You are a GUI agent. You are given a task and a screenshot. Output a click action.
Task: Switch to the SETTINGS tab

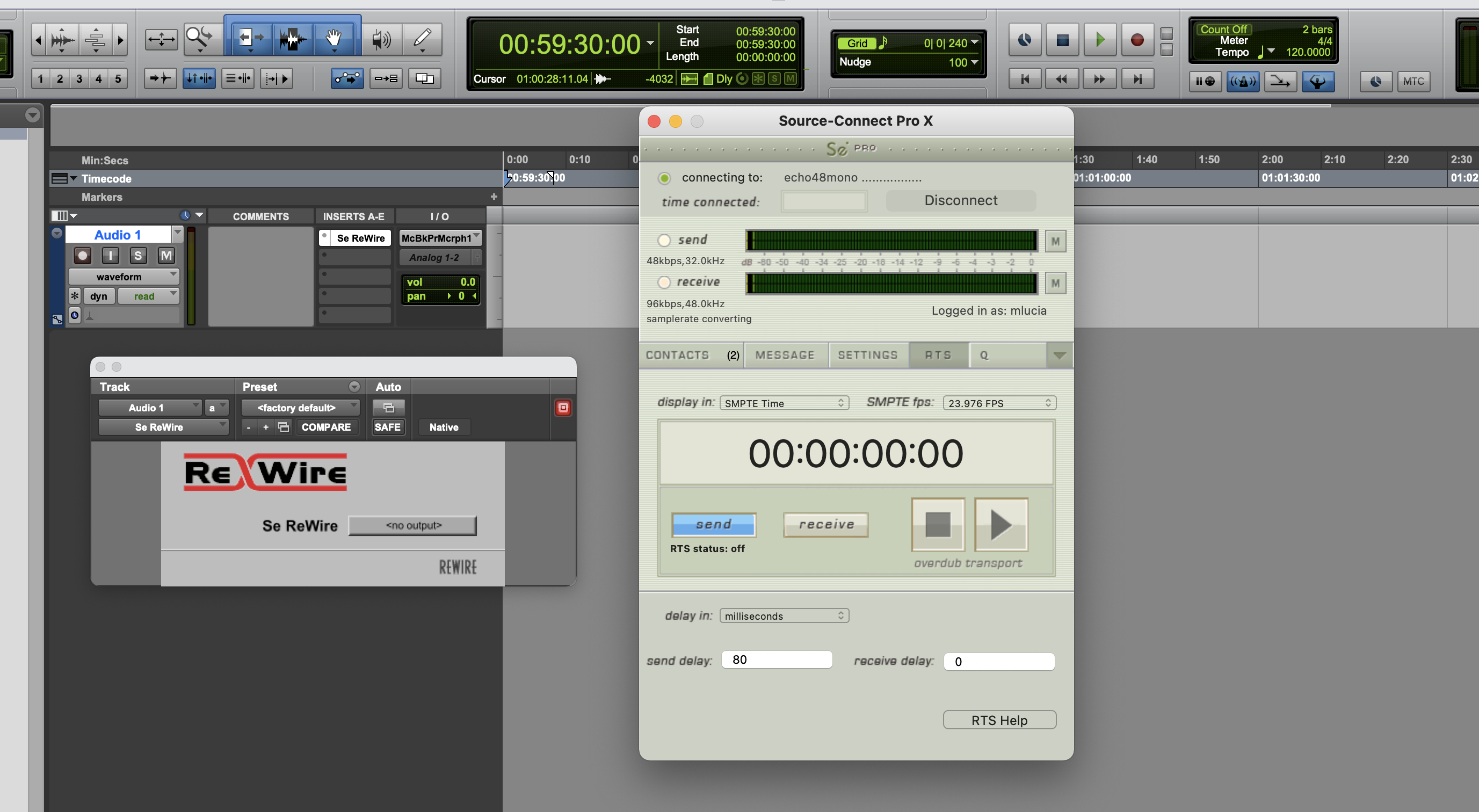point(867,355)
